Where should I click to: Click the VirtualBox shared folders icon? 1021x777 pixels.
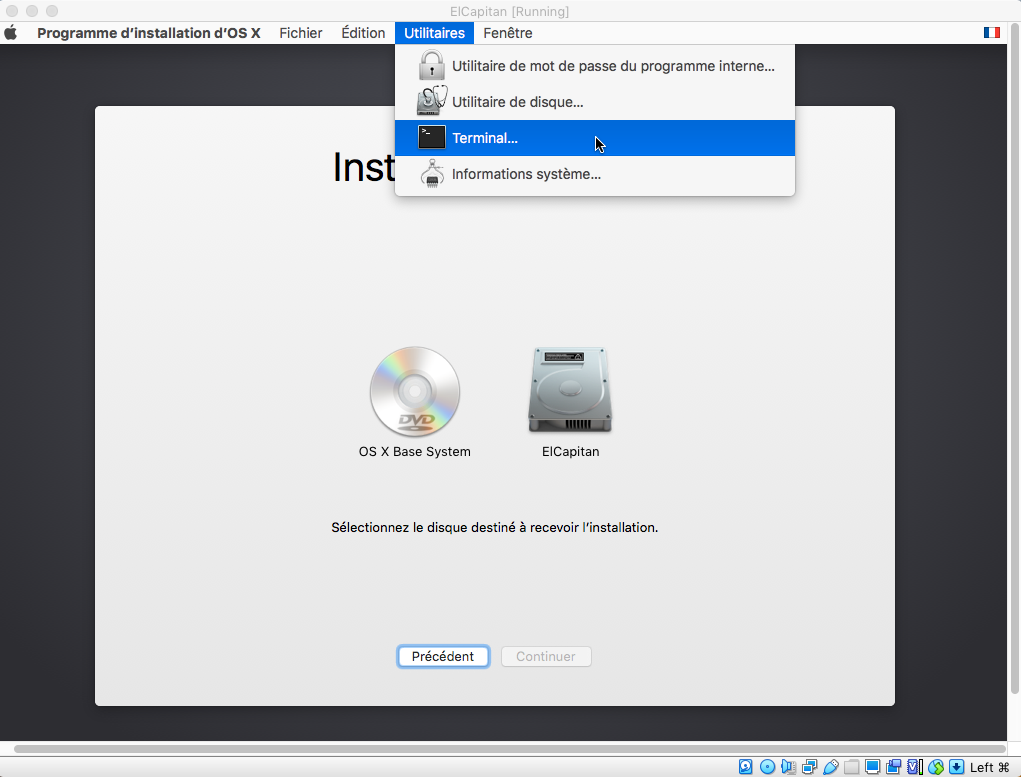851,767
